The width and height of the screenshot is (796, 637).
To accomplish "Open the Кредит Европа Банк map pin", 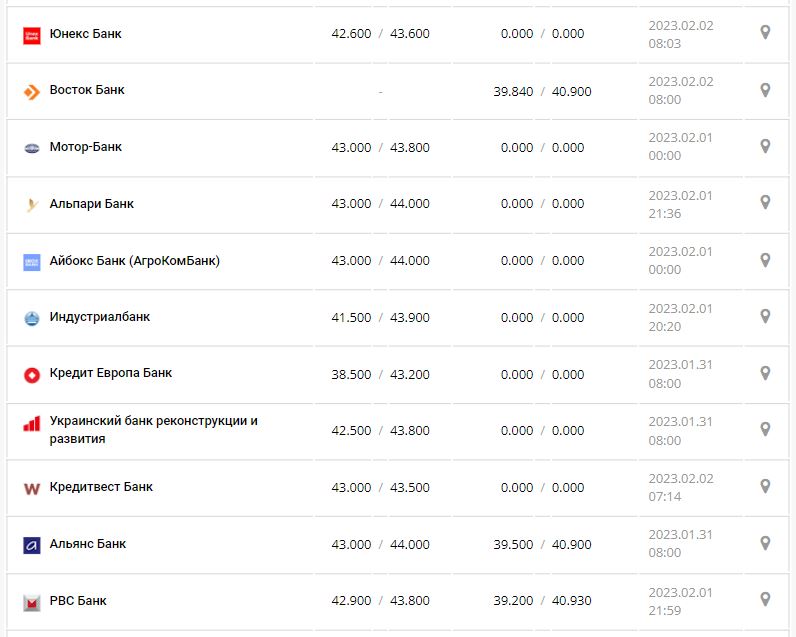I will point(765,373).
